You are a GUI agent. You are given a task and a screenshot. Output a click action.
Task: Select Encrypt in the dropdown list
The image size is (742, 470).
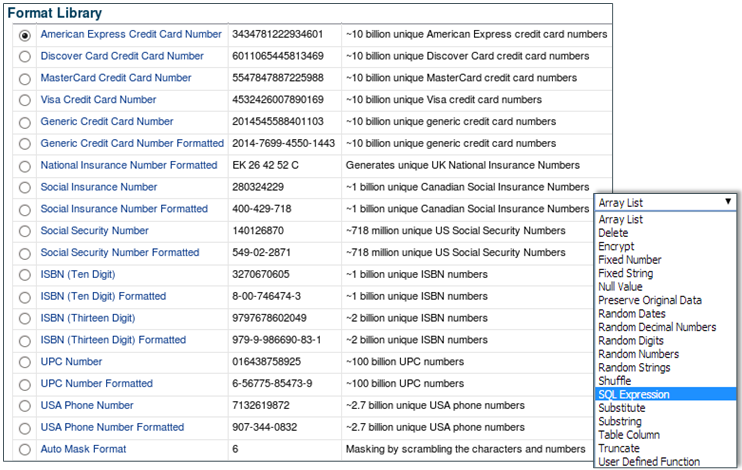pyautogui.click(x=616, y=246)
